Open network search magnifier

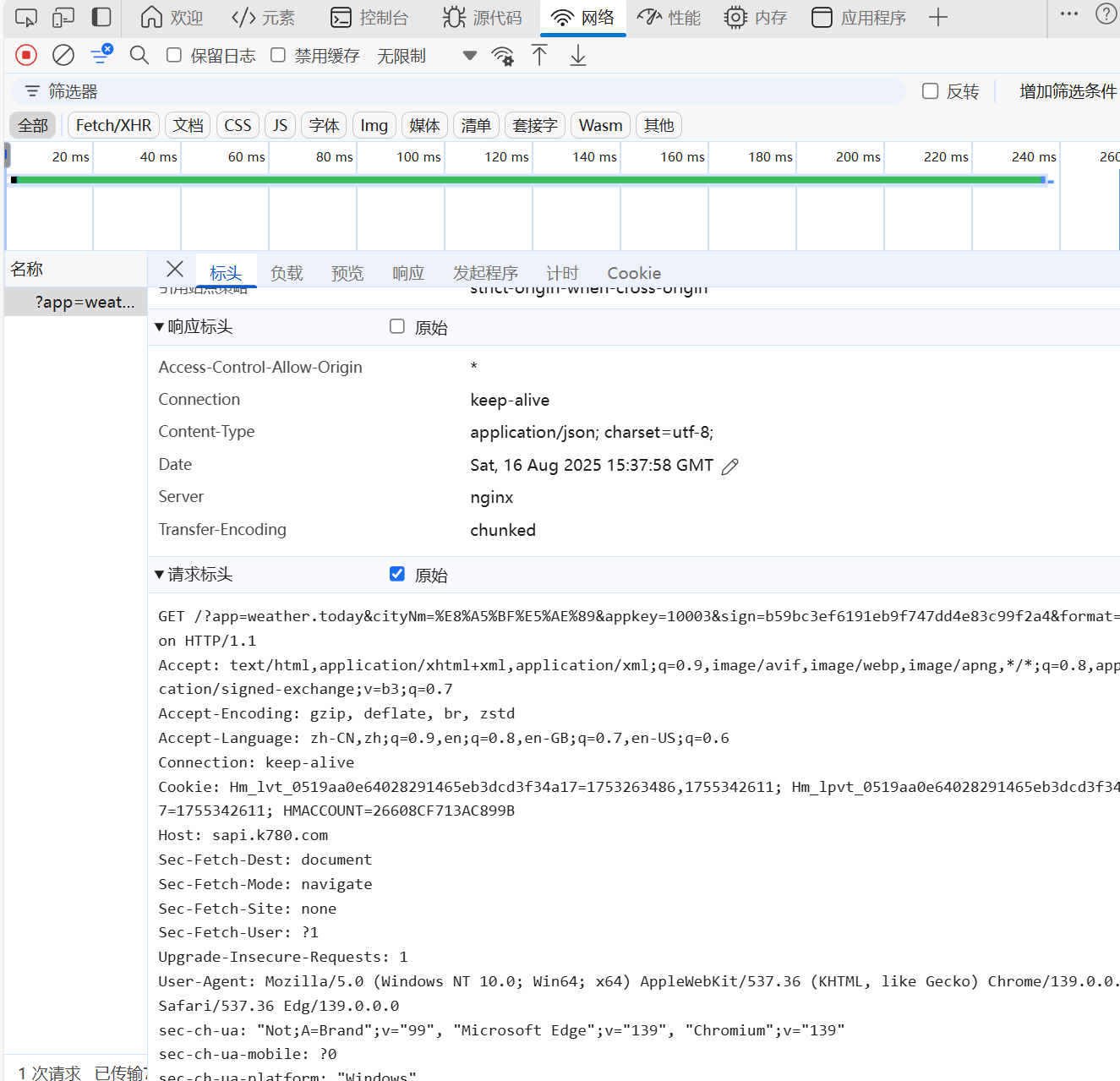(139, 56)
